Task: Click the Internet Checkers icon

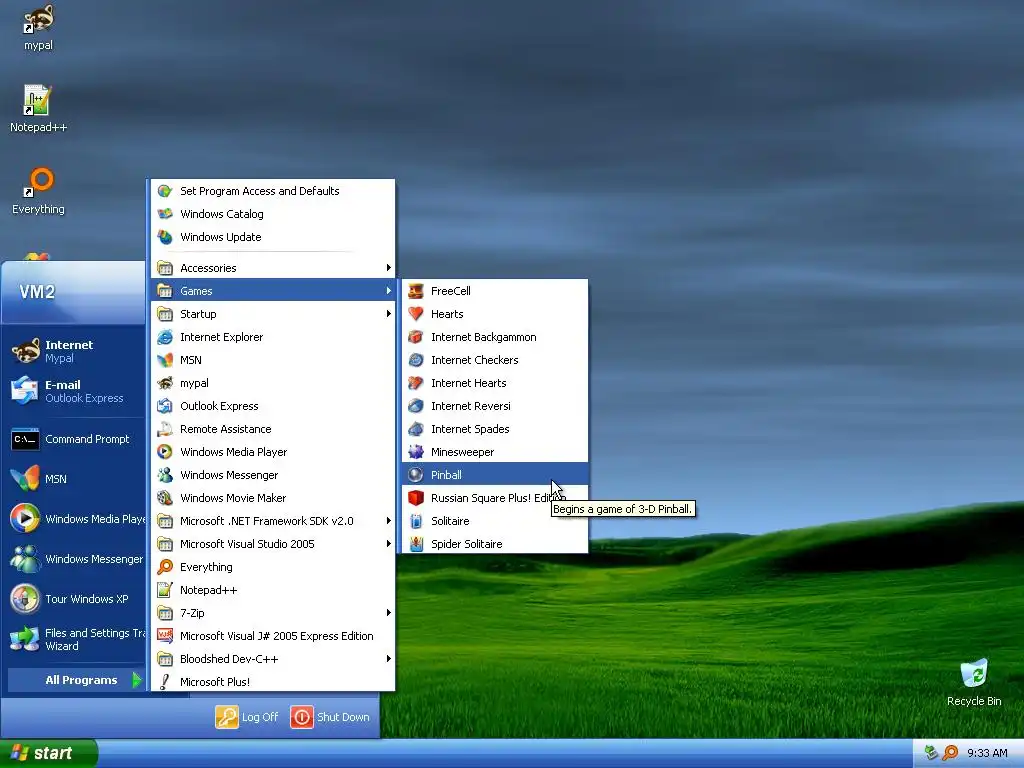Action: click(416, 360)
